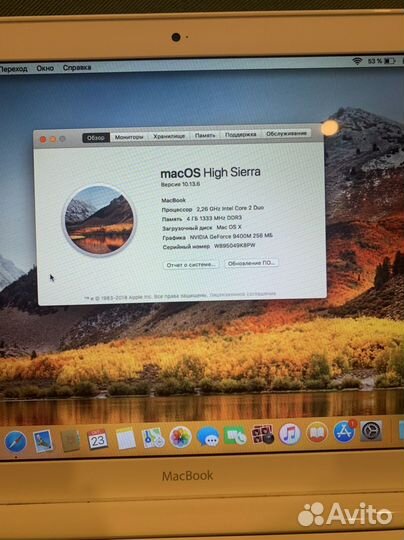Open the Лицензионное соглашение link
This screenshot has width=404, height=540.
pos(243,294)
